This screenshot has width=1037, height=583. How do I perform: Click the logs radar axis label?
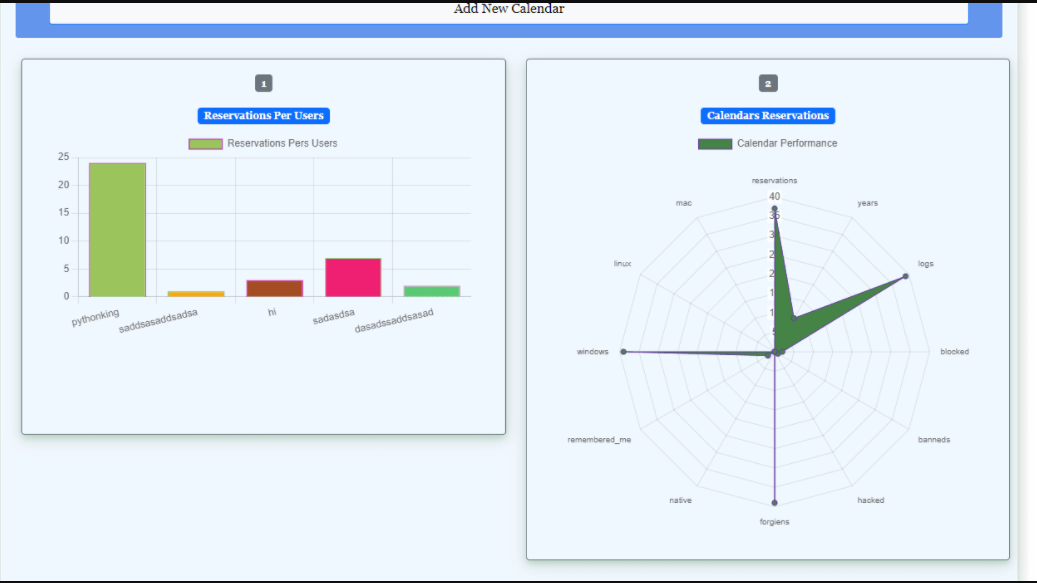pos(925,264)
